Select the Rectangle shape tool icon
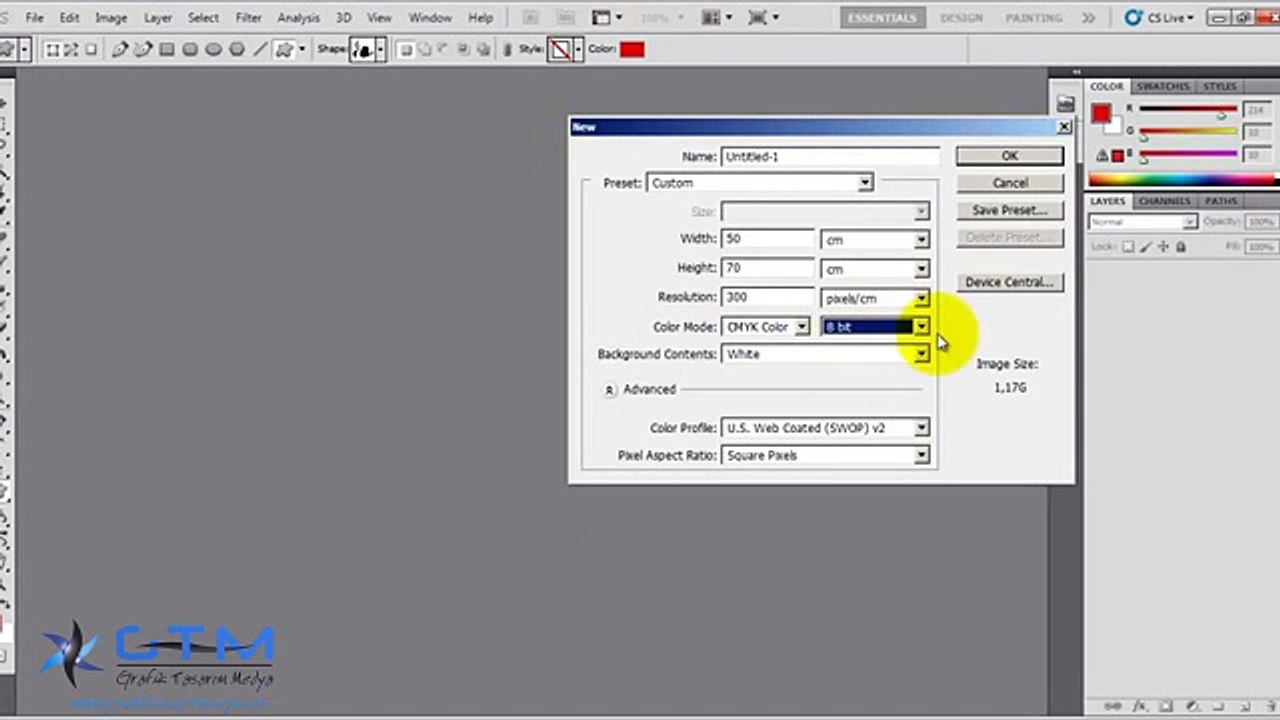The height and width of the screenshot is (720, 1280). pyautogui.click(x=167, y=49)
